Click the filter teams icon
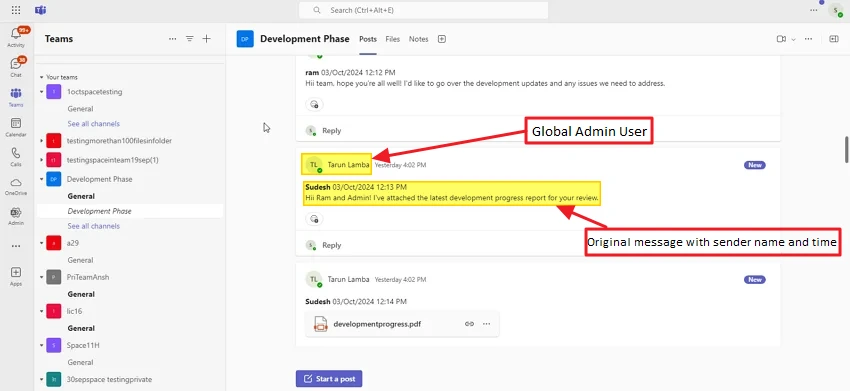 coord(190,39)
